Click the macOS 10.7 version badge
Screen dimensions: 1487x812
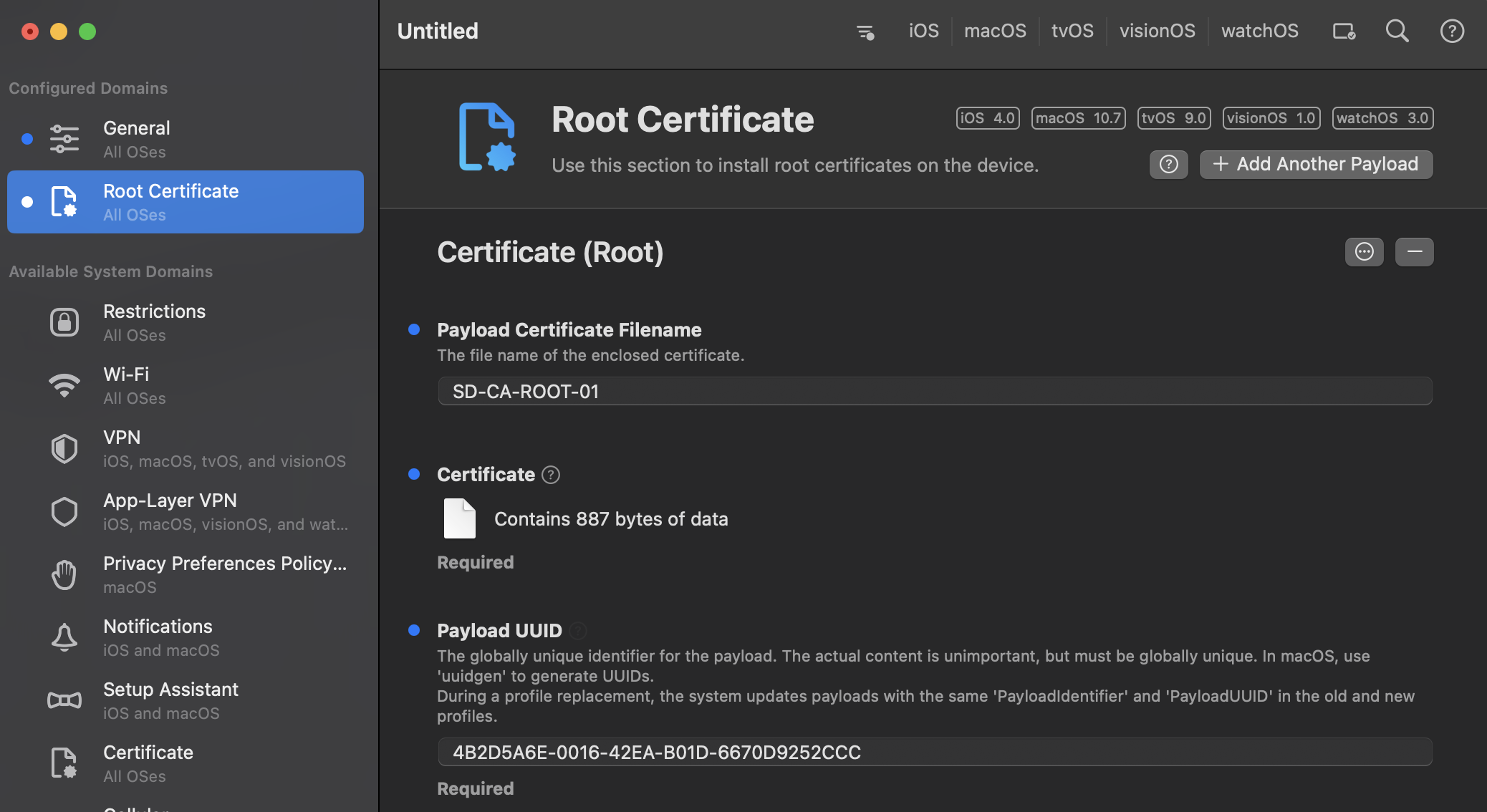[x=1078, y=118]
